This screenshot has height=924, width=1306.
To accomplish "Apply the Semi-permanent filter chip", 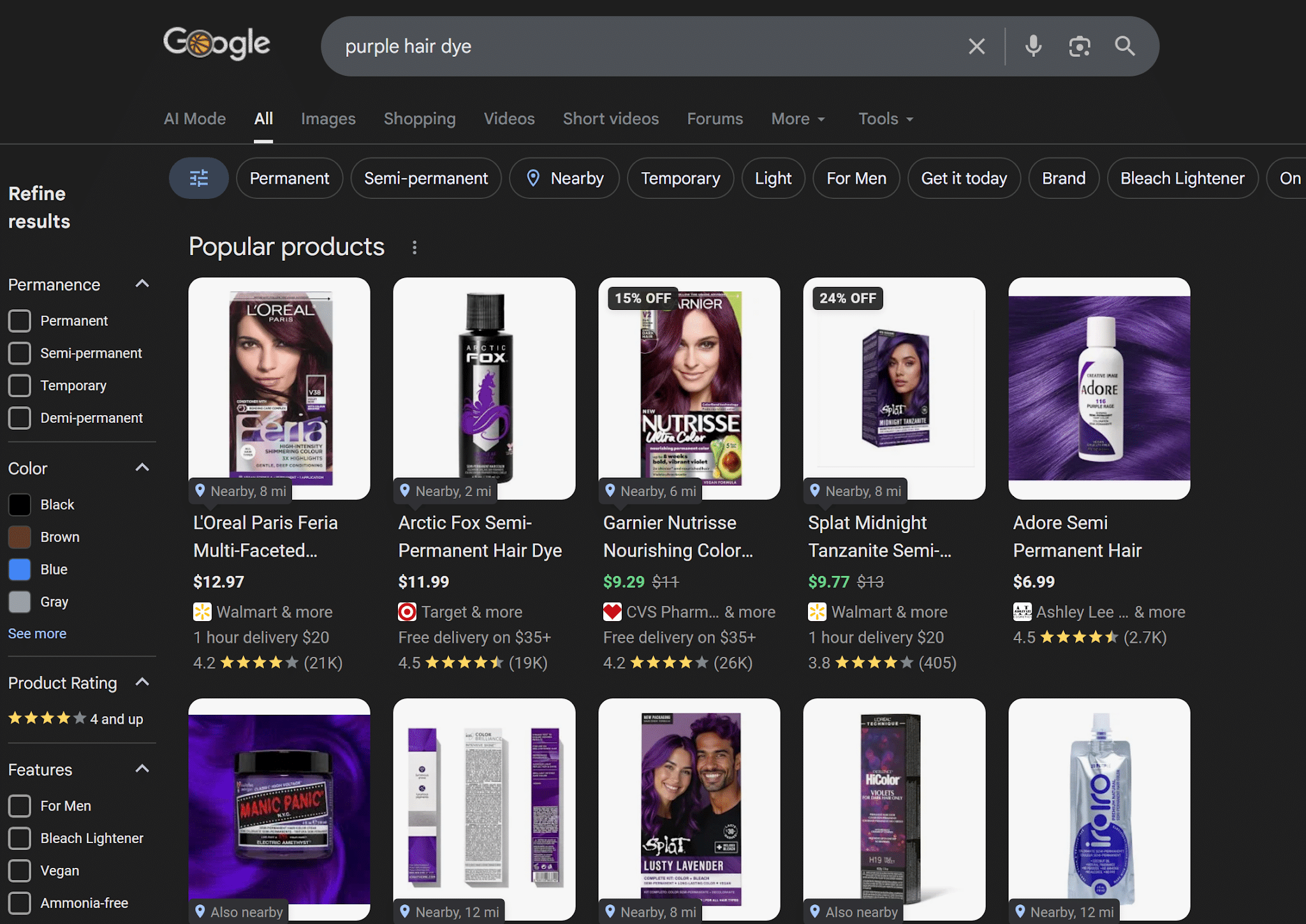I will pos(426,178).
